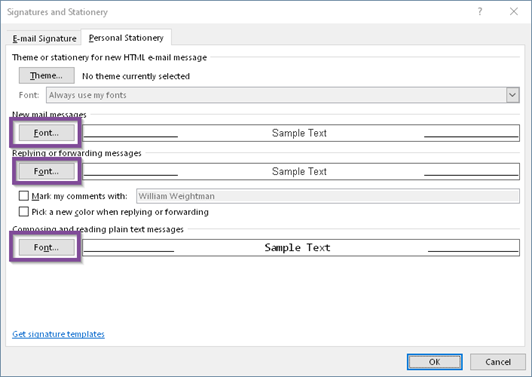Click the Theme or stationery for new HTML heading

point(109,57)
